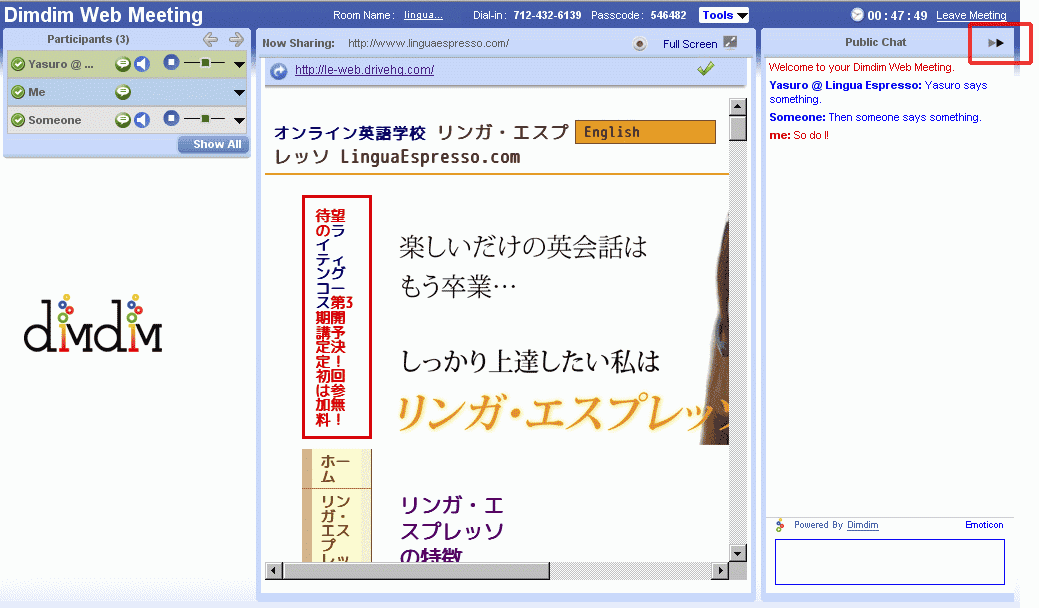
Task: Click the Public Chat panel title
Action: coord(875,42)
